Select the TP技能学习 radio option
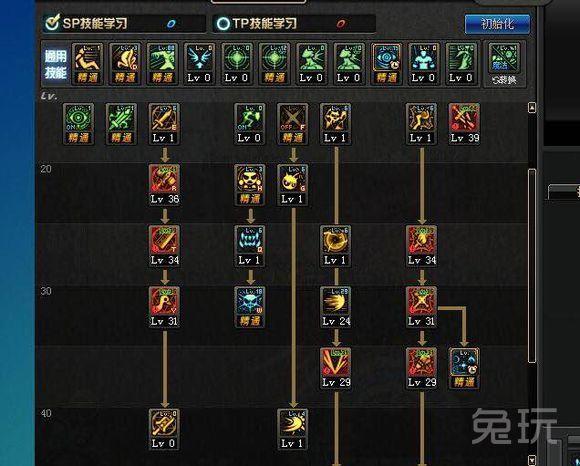 point(223,24)
